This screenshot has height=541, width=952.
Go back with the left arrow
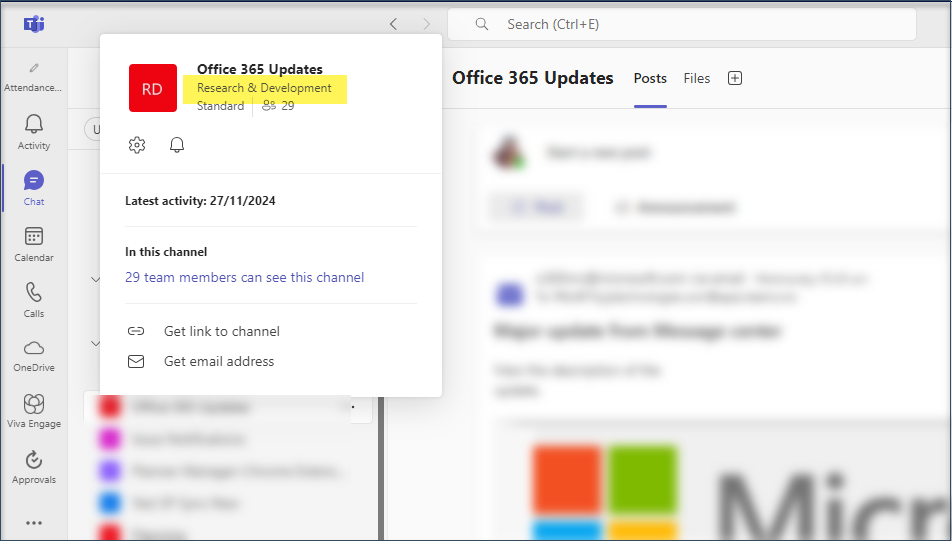(394, 24)
